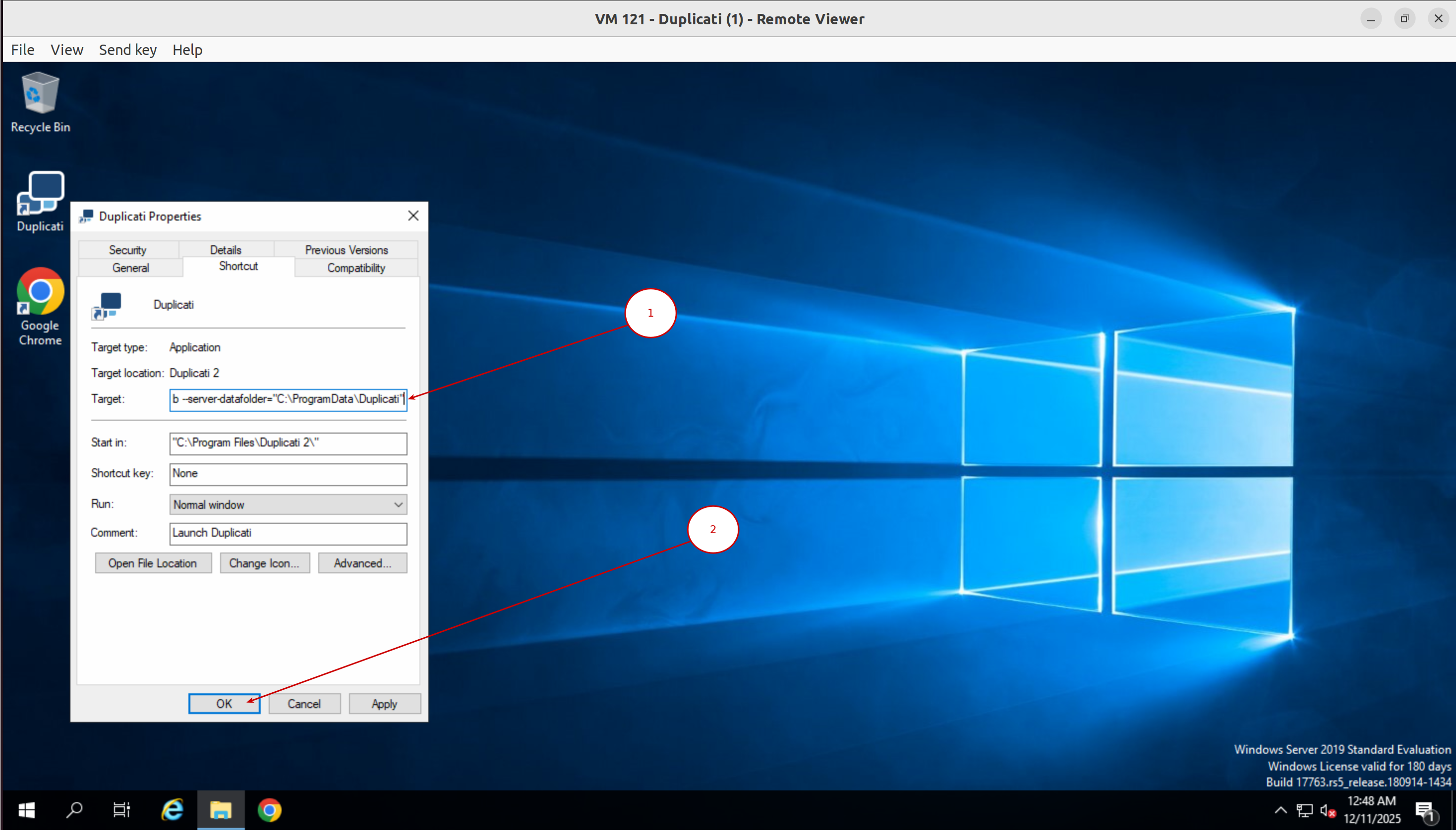Open Task View from the taskbar
This screenshot has width=1456, height=830.
tap(121, 810)
